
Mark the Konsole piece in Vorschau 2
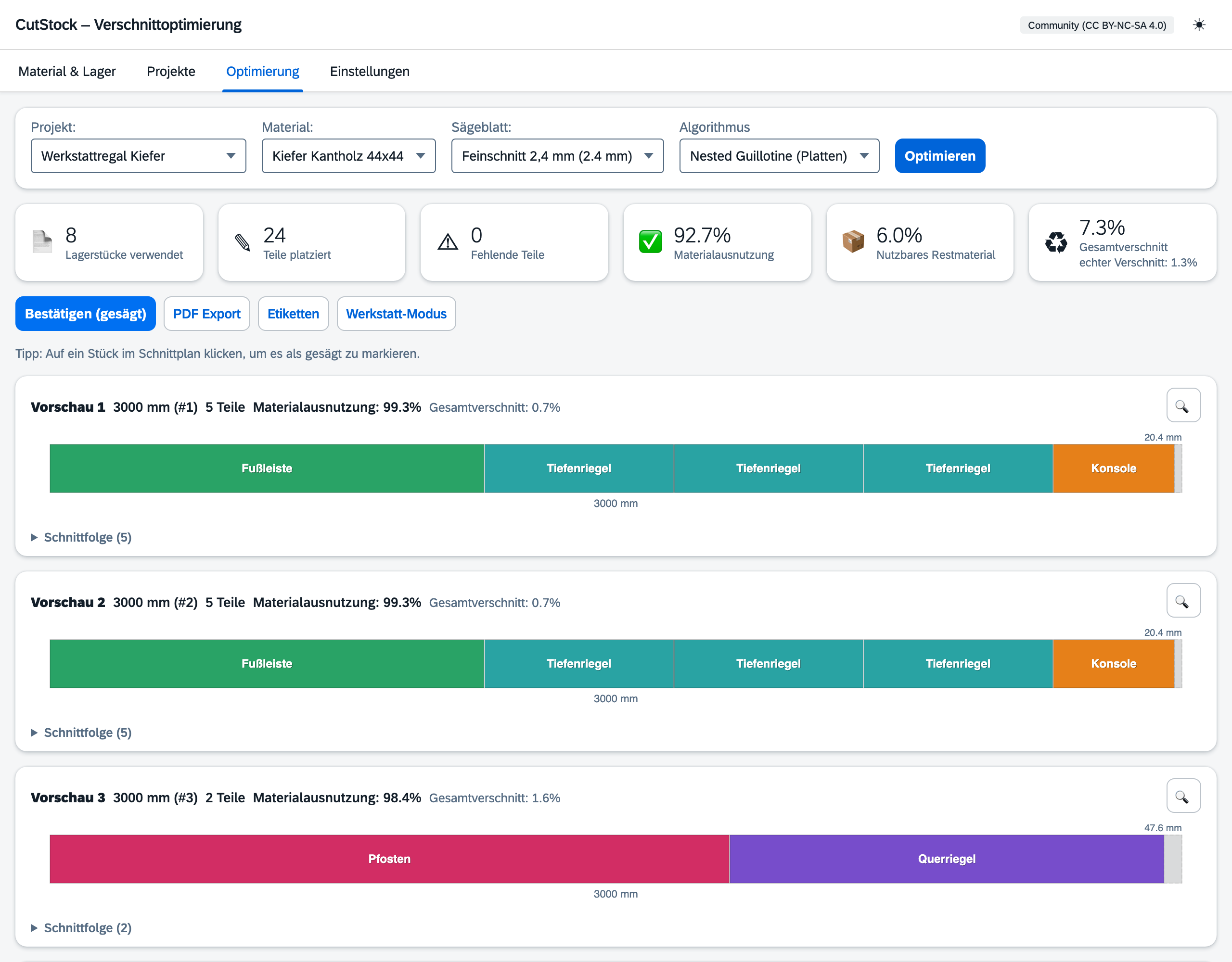1114,663
